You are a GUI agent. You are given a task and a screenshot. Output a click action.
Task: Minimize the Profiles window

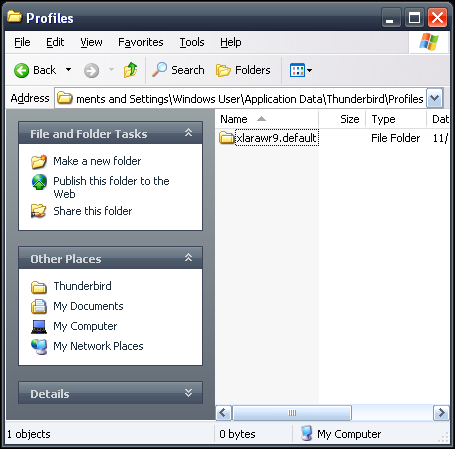click(x=391, y=17)
